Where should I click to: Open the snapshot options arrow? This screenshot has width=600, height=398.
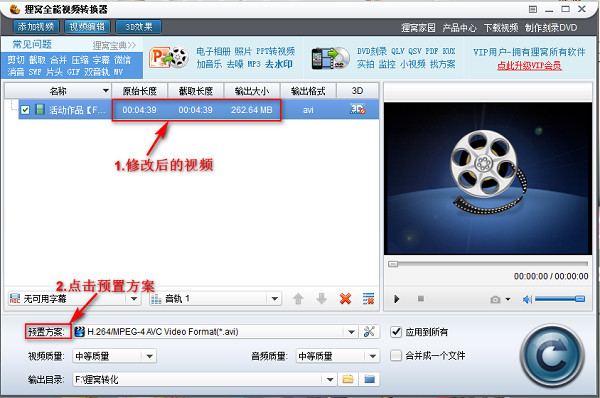tap(508, 299)
